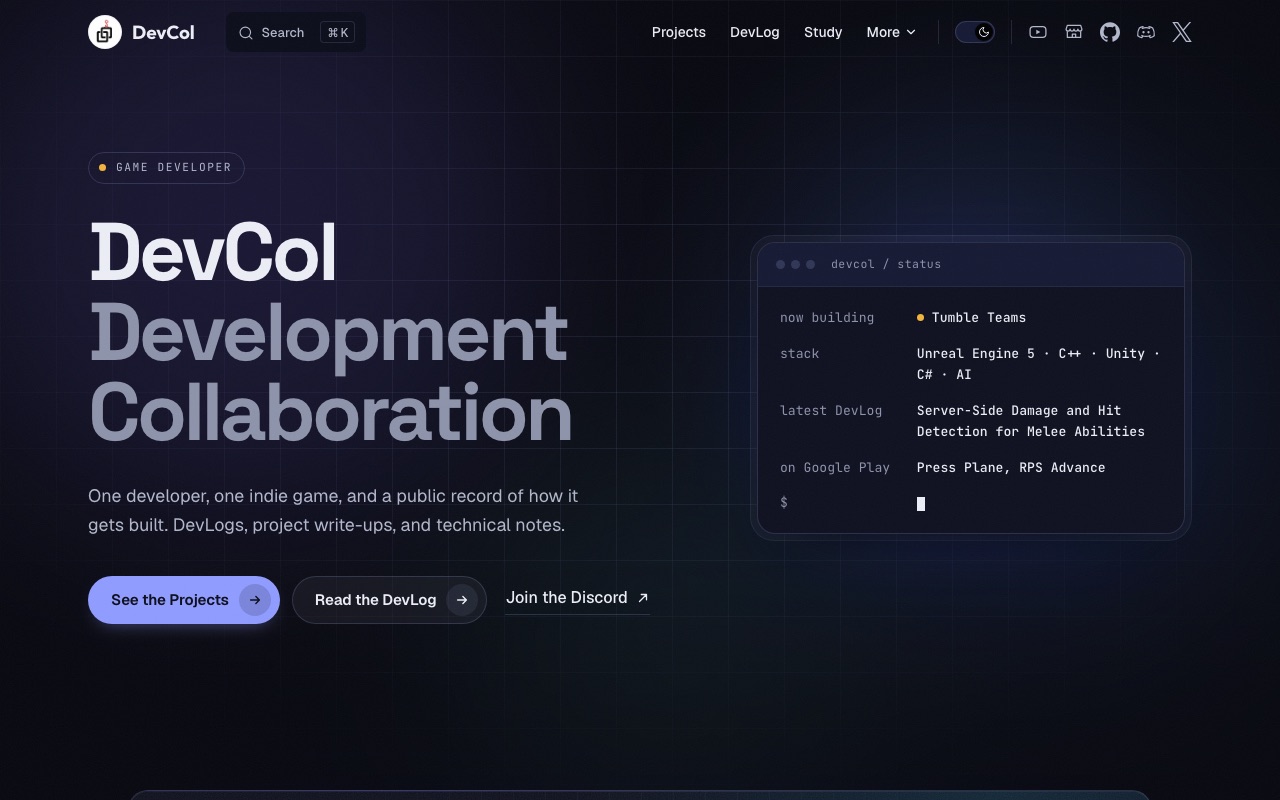Image resolution: width=1280 pixels, height=800 pixels.
Task: Click the "Collaboration" heading line
Action: point(331,412)
